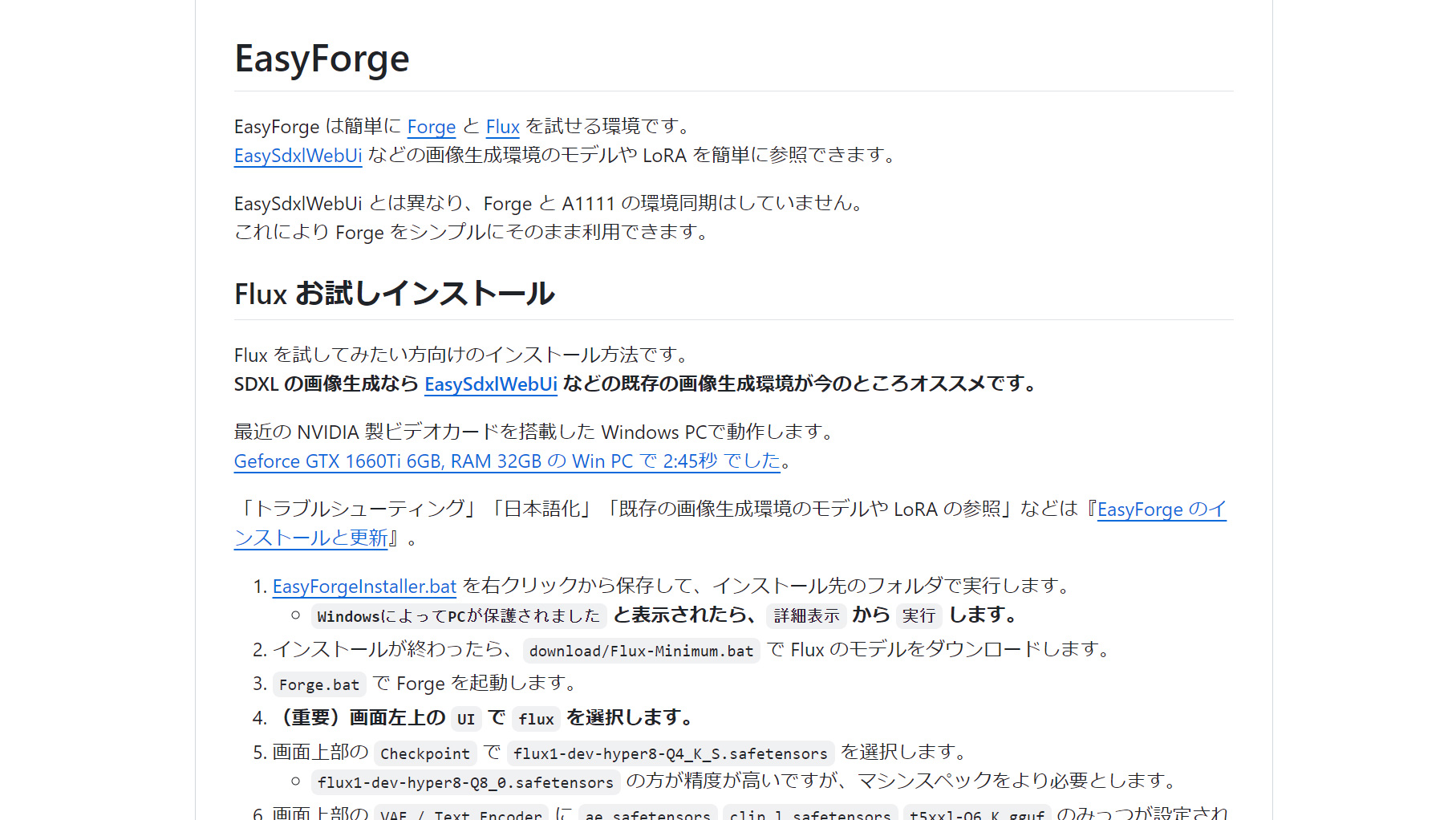Open the Forge link in the intro

(x=431, y=127)
